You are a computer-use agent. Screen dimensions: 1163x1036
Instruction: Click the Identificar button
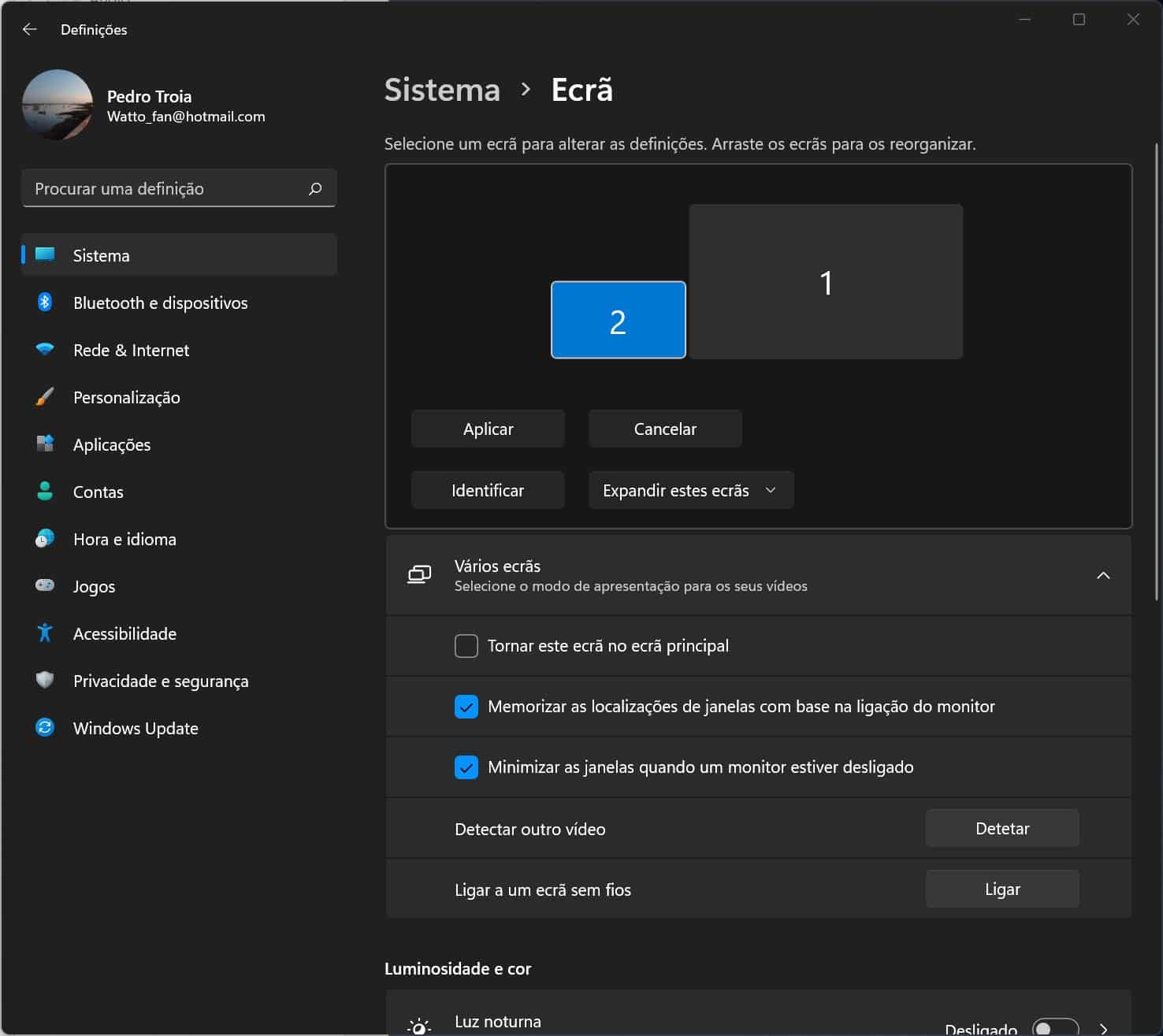click(487, 489)
